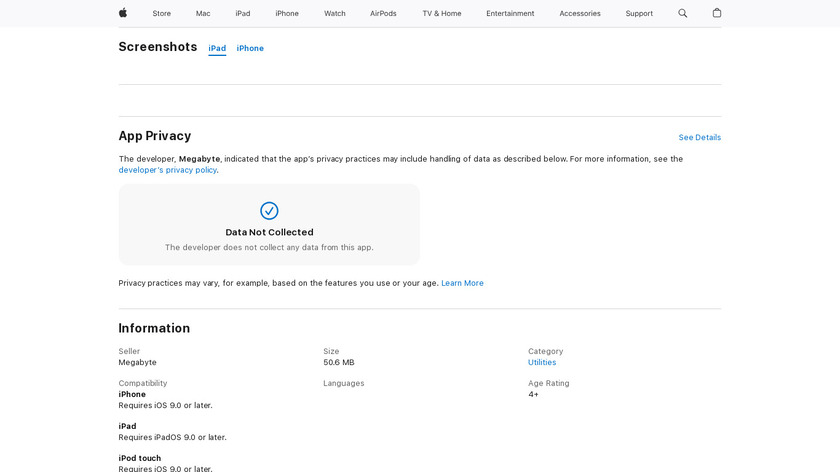Navigate to TV & Home
Image resolution: width=840 pixels, height=472 pixels.
[x=441, y=13]
